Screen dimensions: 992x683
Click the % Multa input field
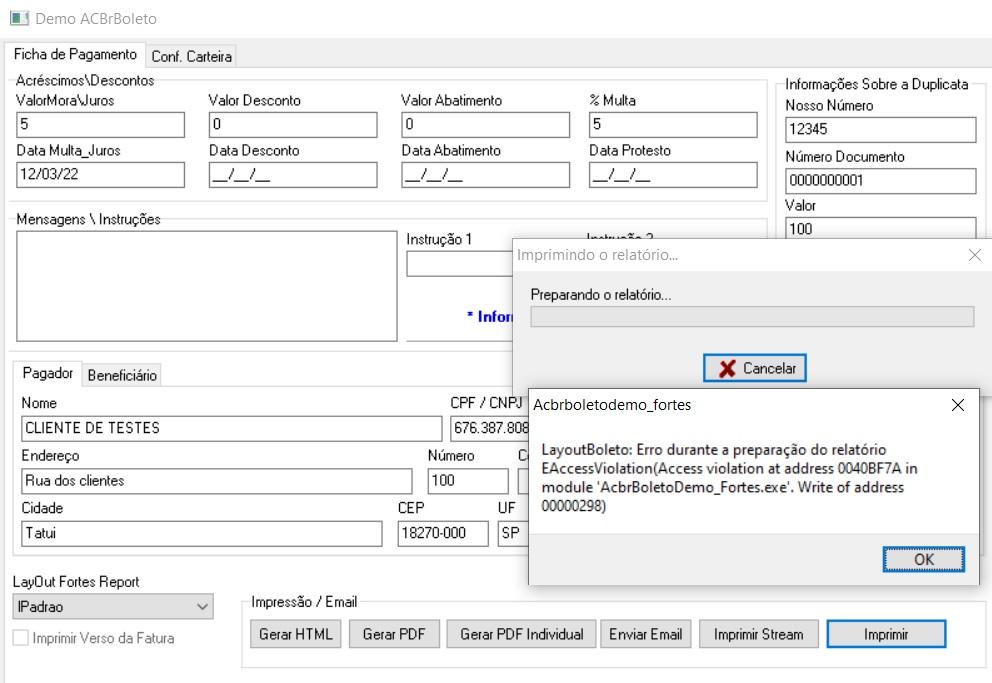(673, 125)
